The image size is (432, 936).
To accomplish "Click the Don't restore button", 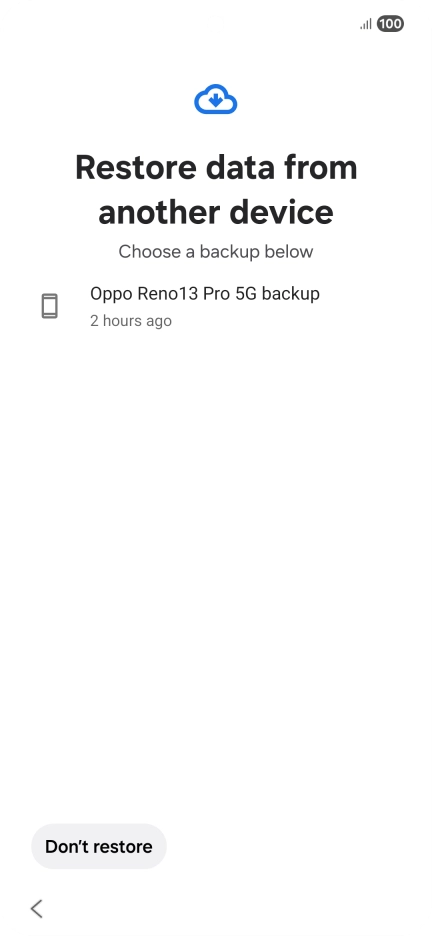I will click(x=98, y=846).
